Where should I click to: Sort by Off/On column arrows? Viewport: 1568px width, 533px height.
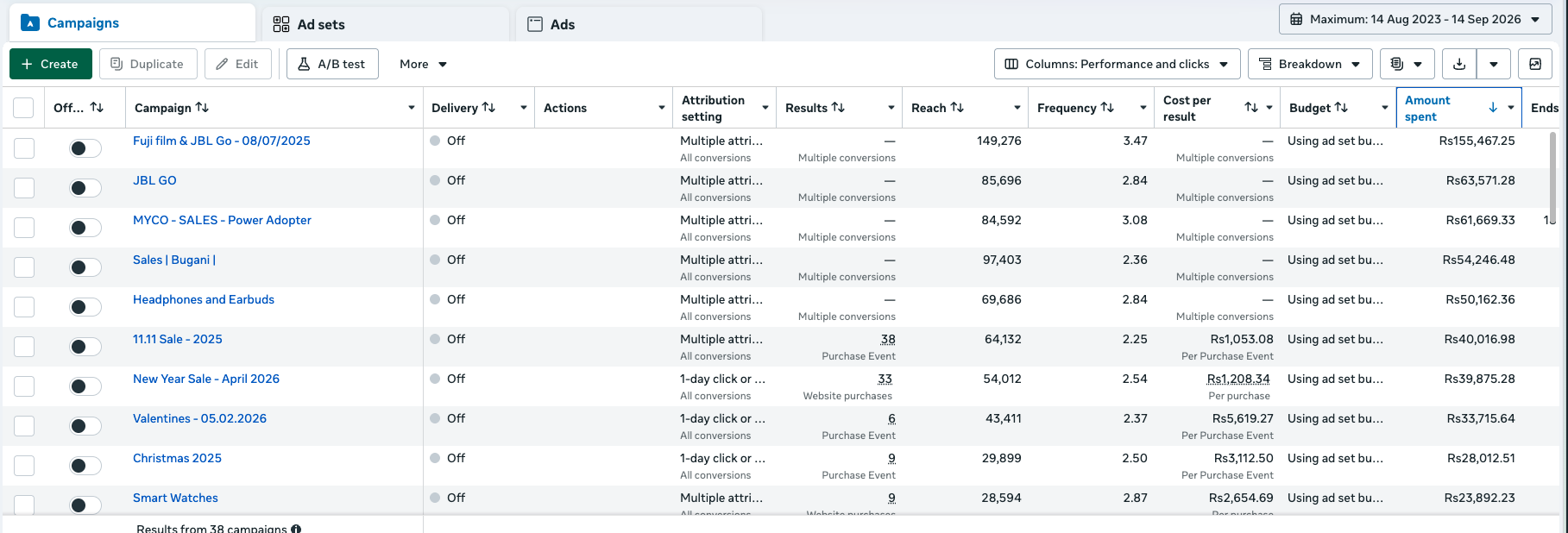point(97,108)
